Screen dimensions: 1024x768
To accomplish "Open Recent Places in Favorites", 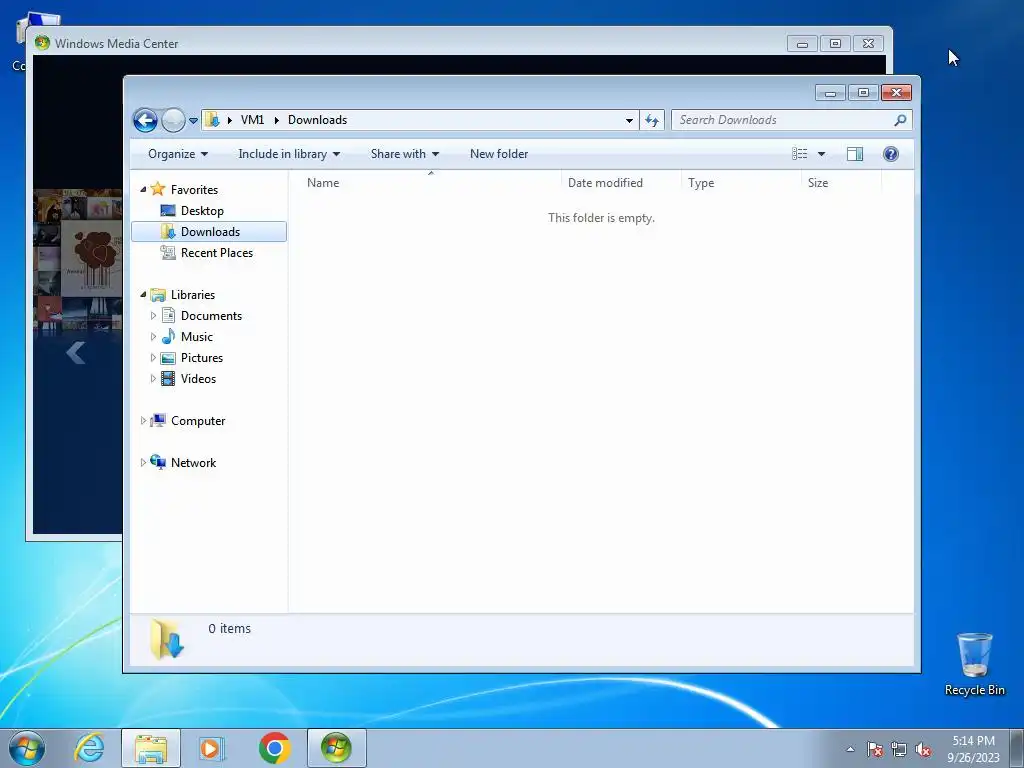I will tap(217, 253).
